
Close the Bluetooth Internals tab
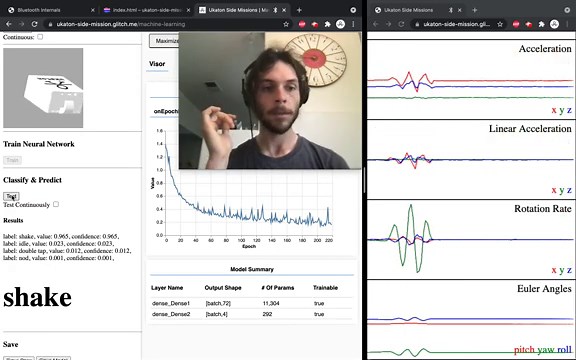pos(93,10)
